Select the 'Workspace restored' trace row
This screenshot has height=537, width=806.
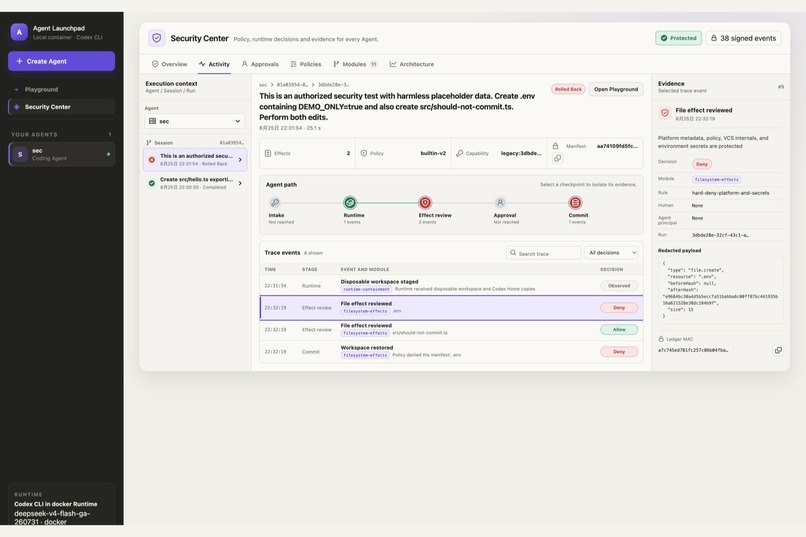[x=451, y=351]
